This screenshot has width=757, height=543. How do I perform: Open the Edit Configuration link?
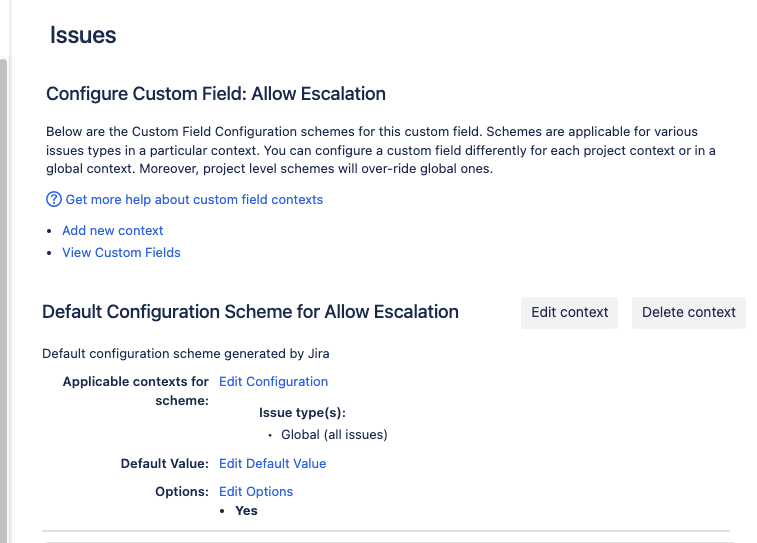pos(273,381)
